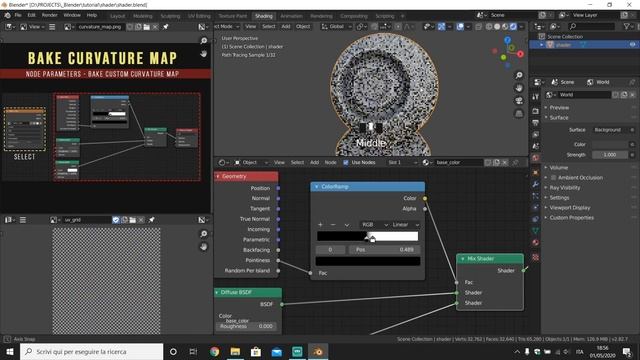
Task: Switch to material preview shading mode
Action: (505, 27)
